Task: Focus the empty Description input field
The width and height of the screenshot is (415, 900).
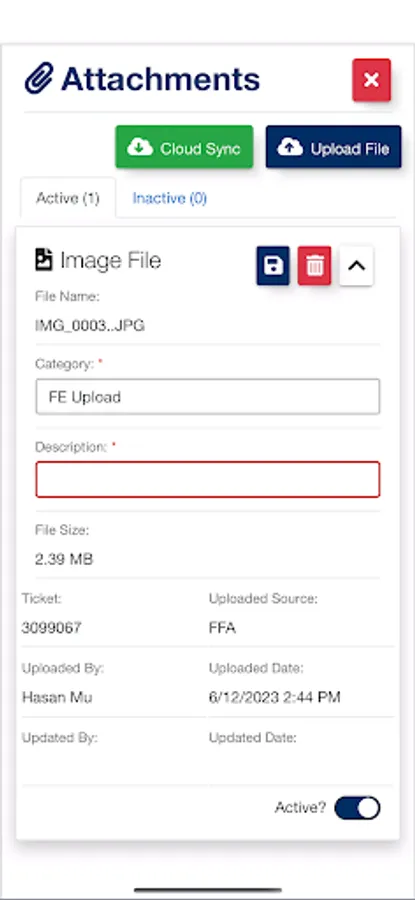Action: click(208, 479)
